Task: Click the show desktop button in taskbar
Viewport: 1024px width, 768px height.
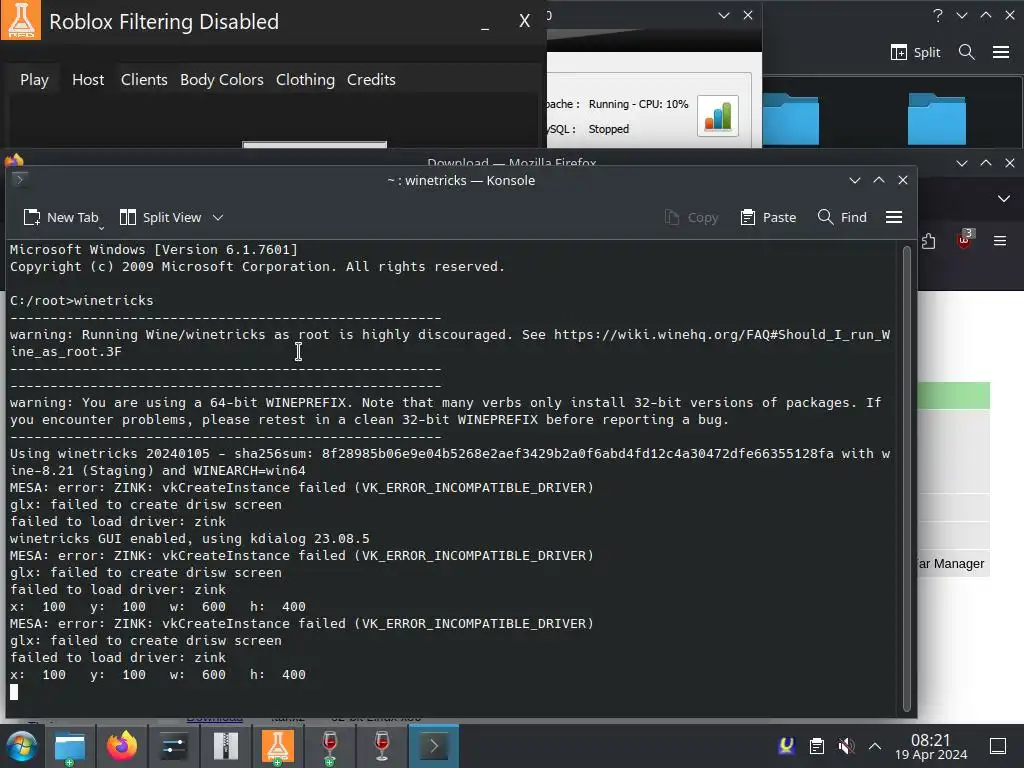Action: pos(998,746)
